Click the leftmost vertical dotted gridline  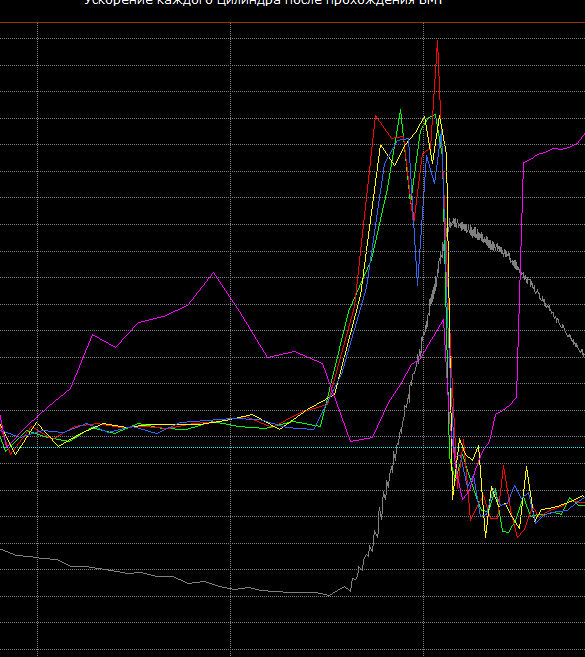point(38,339)
